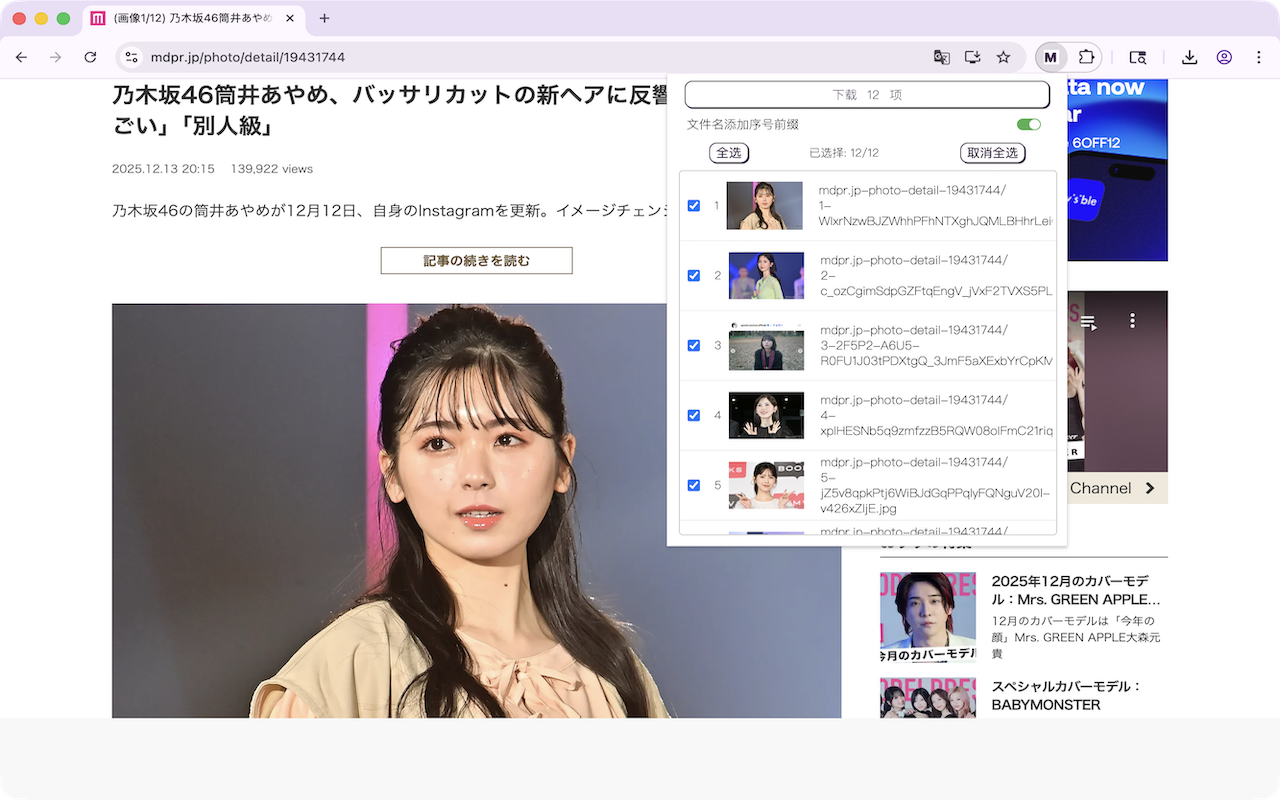1280x800 pixels.
Task: Click the 下载 12 项 download button
Action: [x=866, y=94]
